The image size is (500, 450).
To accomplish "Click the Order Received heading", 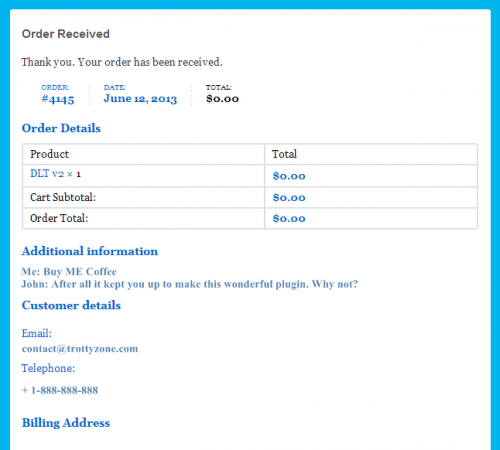I will pos(66,34).
